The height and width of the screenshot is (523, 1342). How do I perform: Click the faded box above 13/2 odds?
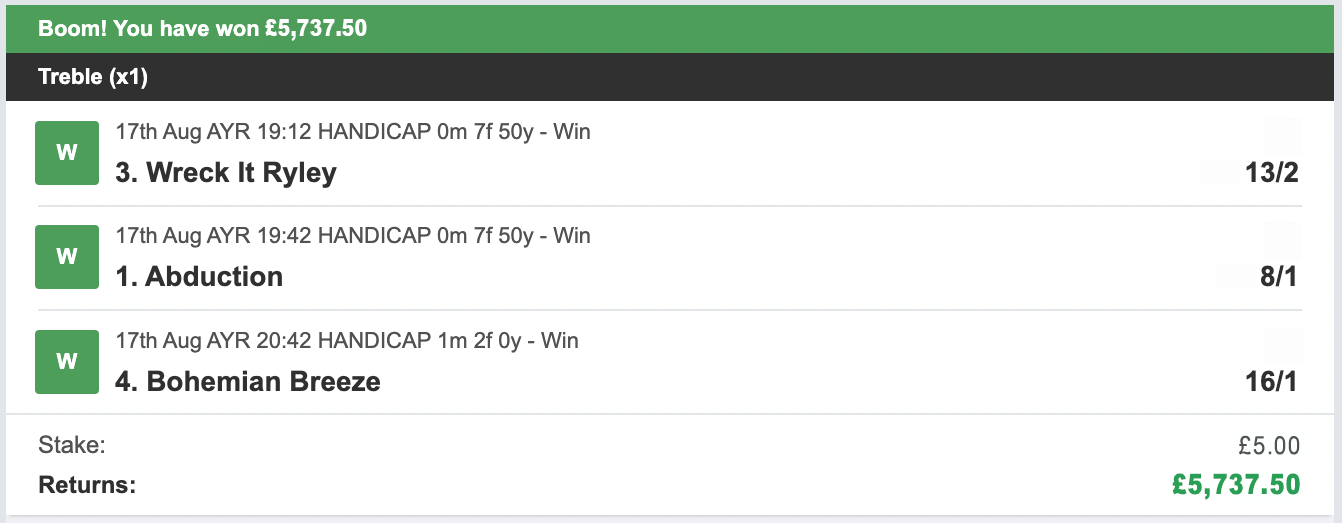click(1282, 134)
